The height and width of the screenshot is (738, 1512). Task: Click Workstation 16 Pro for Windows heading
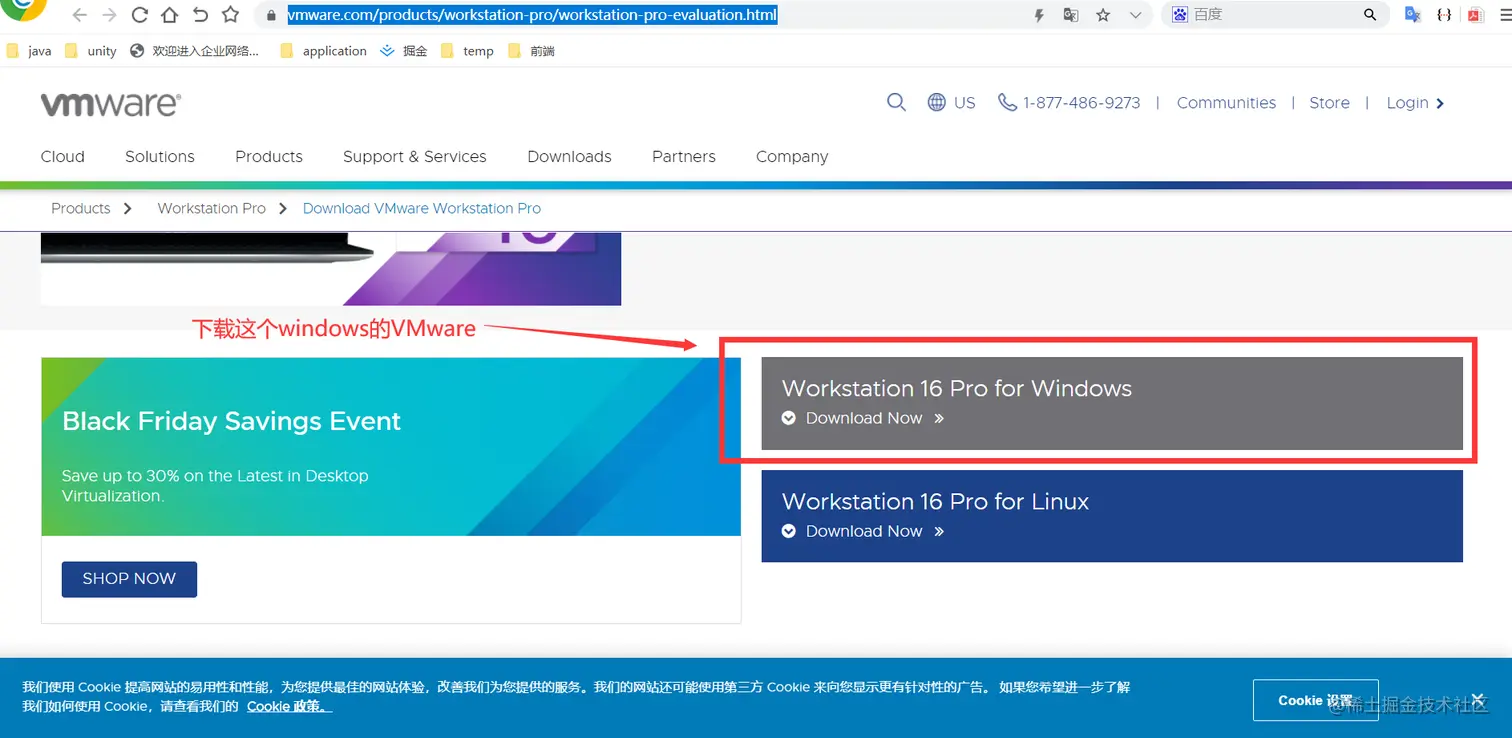point(957,388)
